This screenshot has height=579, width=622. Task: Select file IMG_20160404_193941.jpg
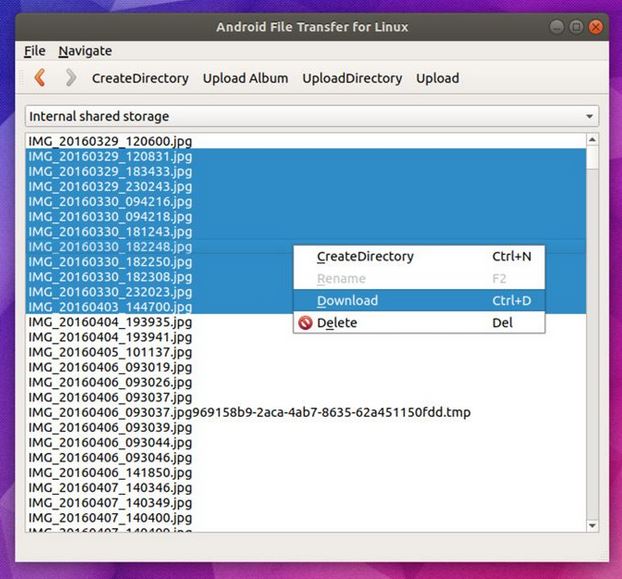tap(305, 337)
